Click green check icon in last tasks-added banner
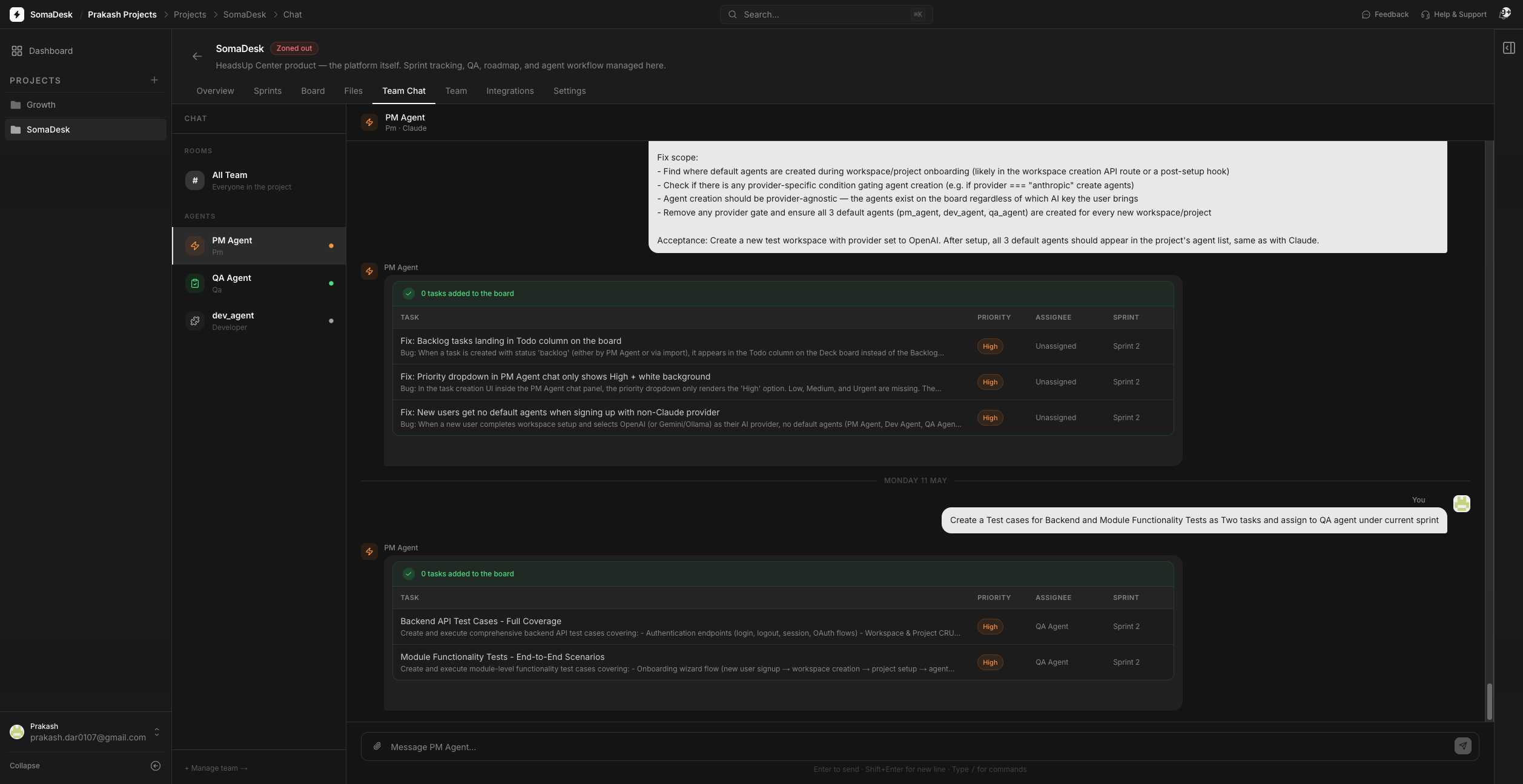Viewport: 1523px width, 784px height. click(409, 574)
